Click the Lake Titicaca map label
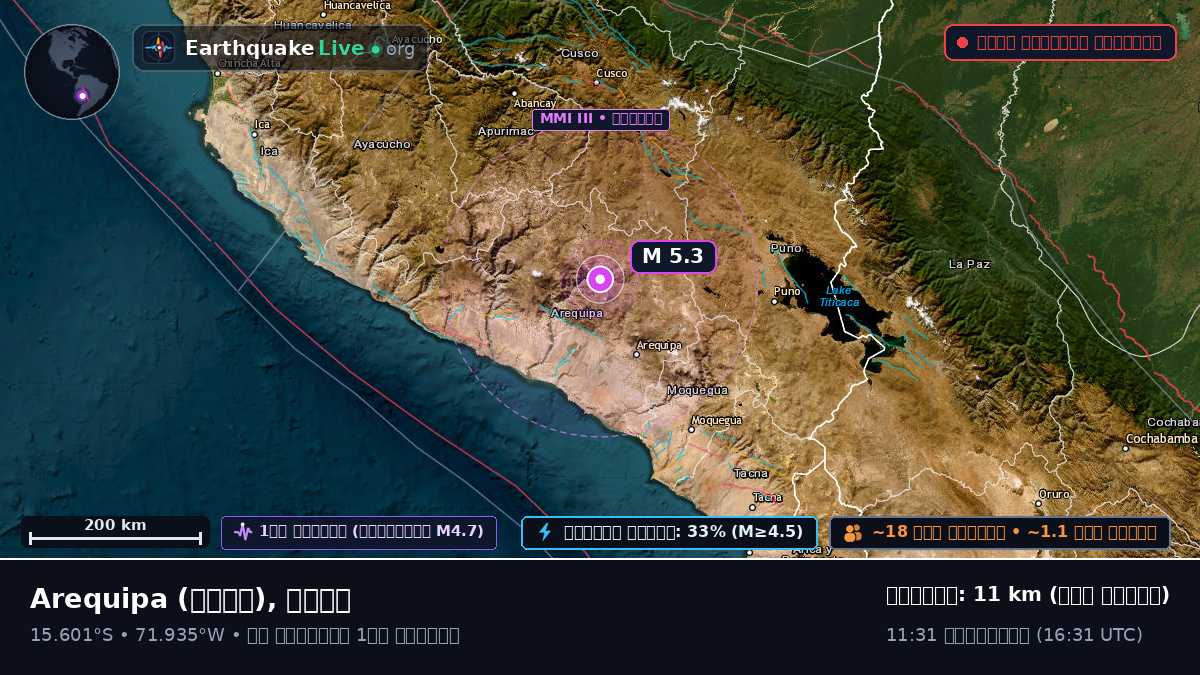The width and height of the screenshot is (1200, 675). click(x=839, y=296)
